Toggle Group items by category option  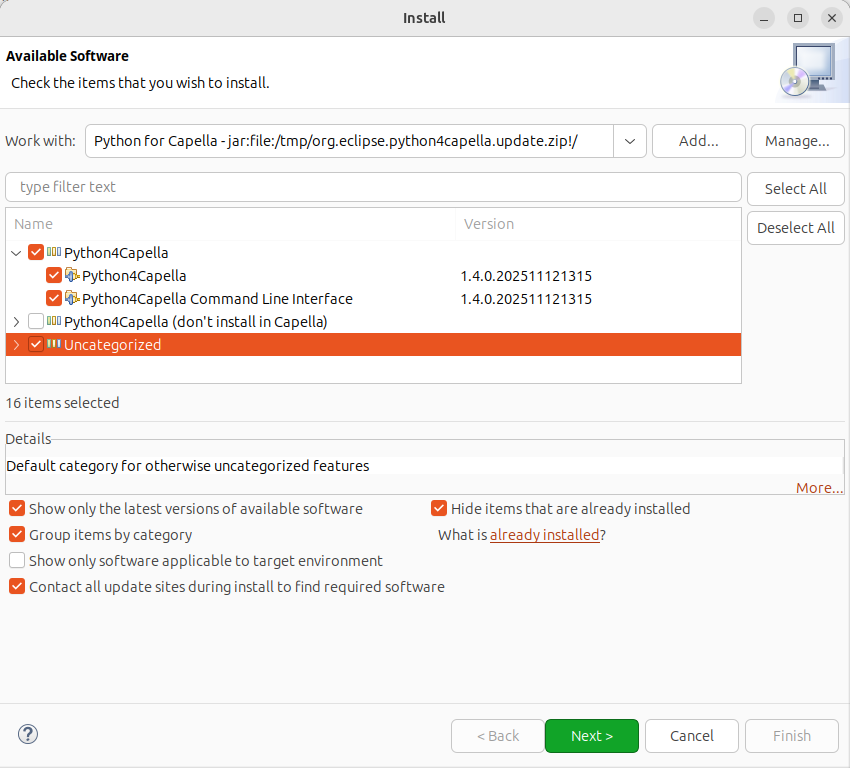click(17, 534)
